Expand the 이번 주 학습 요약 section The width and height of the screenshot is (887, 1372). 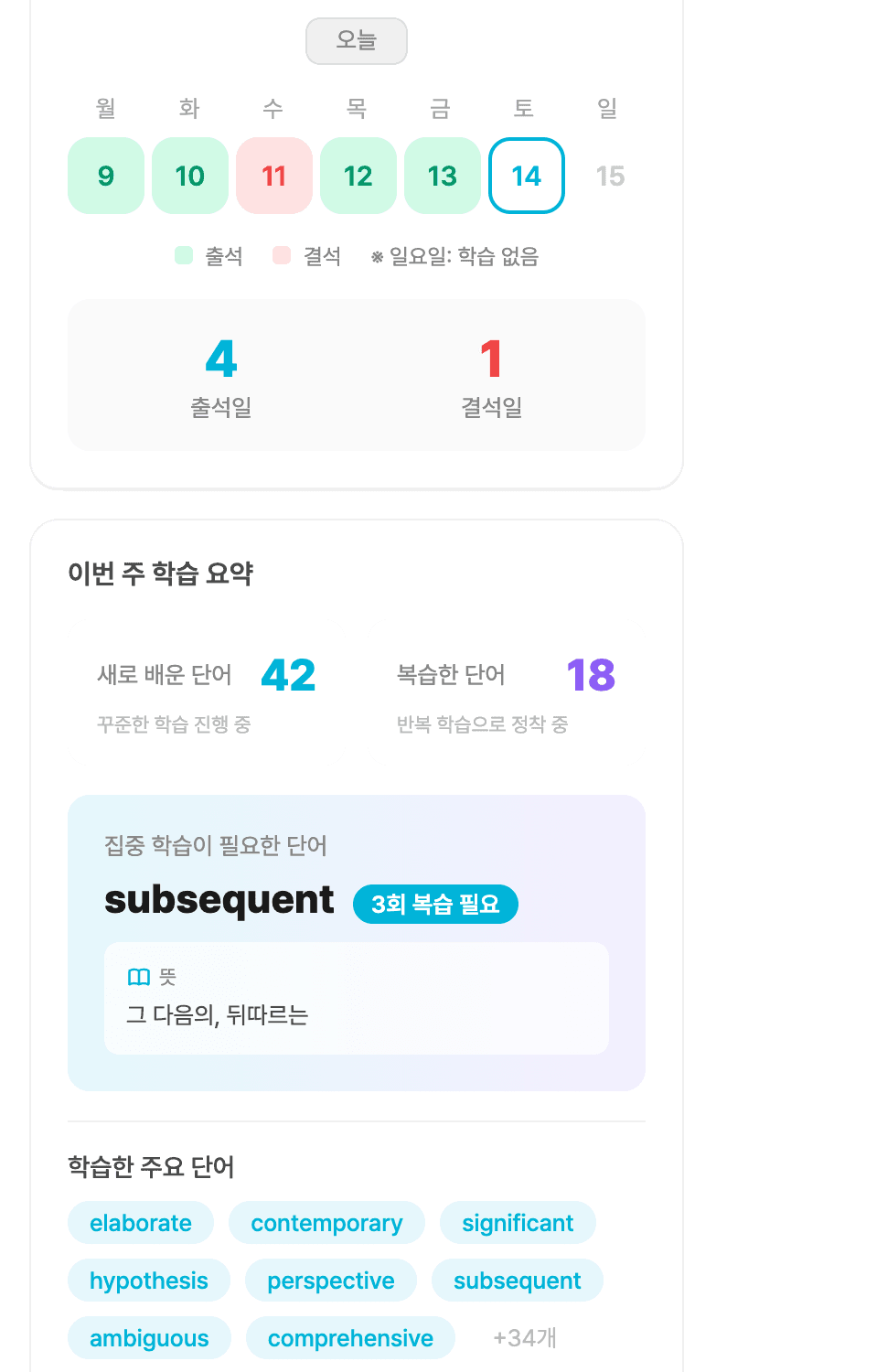(x=161, y=574)
